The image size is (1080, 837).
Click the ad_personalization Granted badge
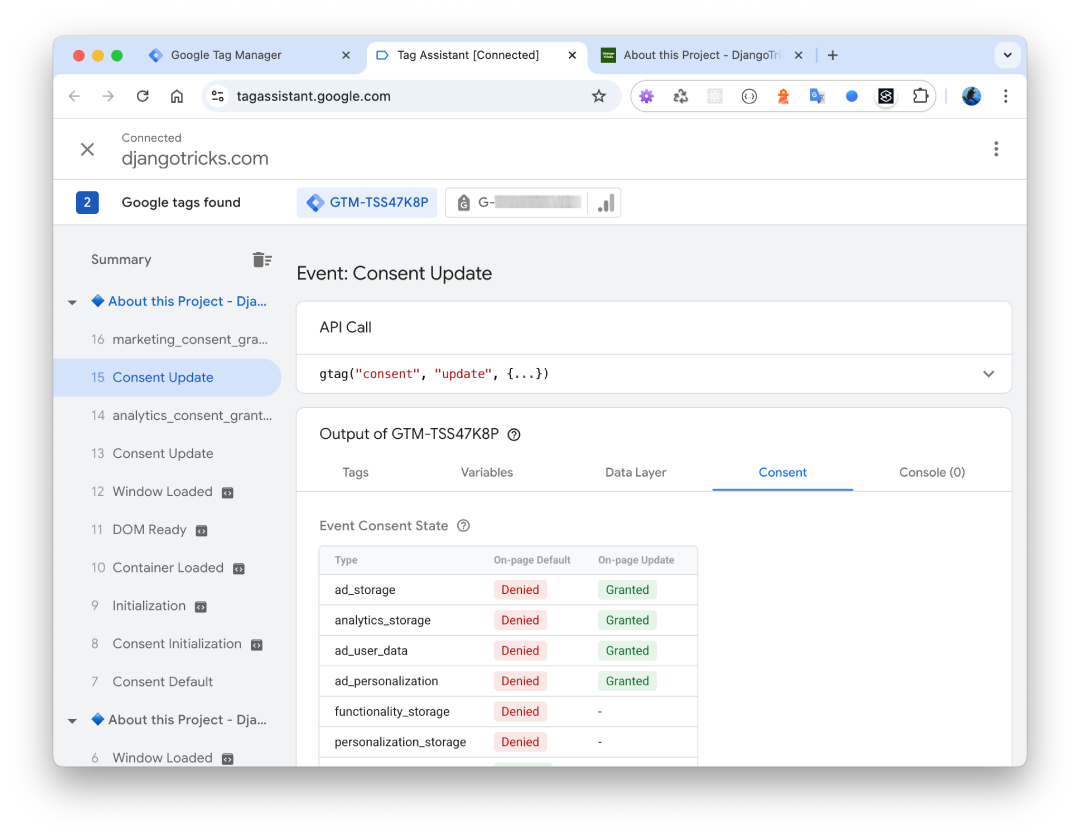627,681
